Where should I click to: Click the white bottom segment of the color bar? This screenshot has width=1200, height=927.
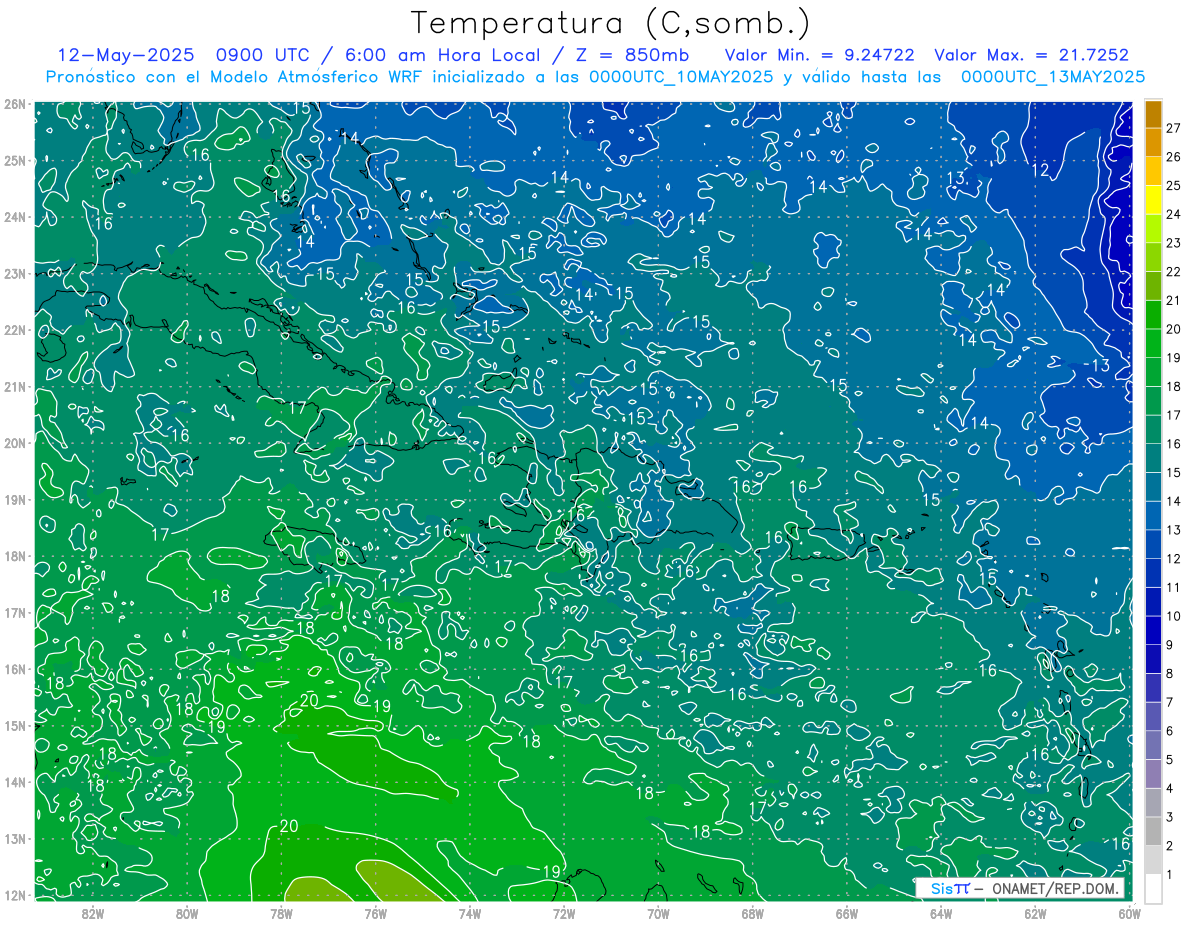[1154, 887]
